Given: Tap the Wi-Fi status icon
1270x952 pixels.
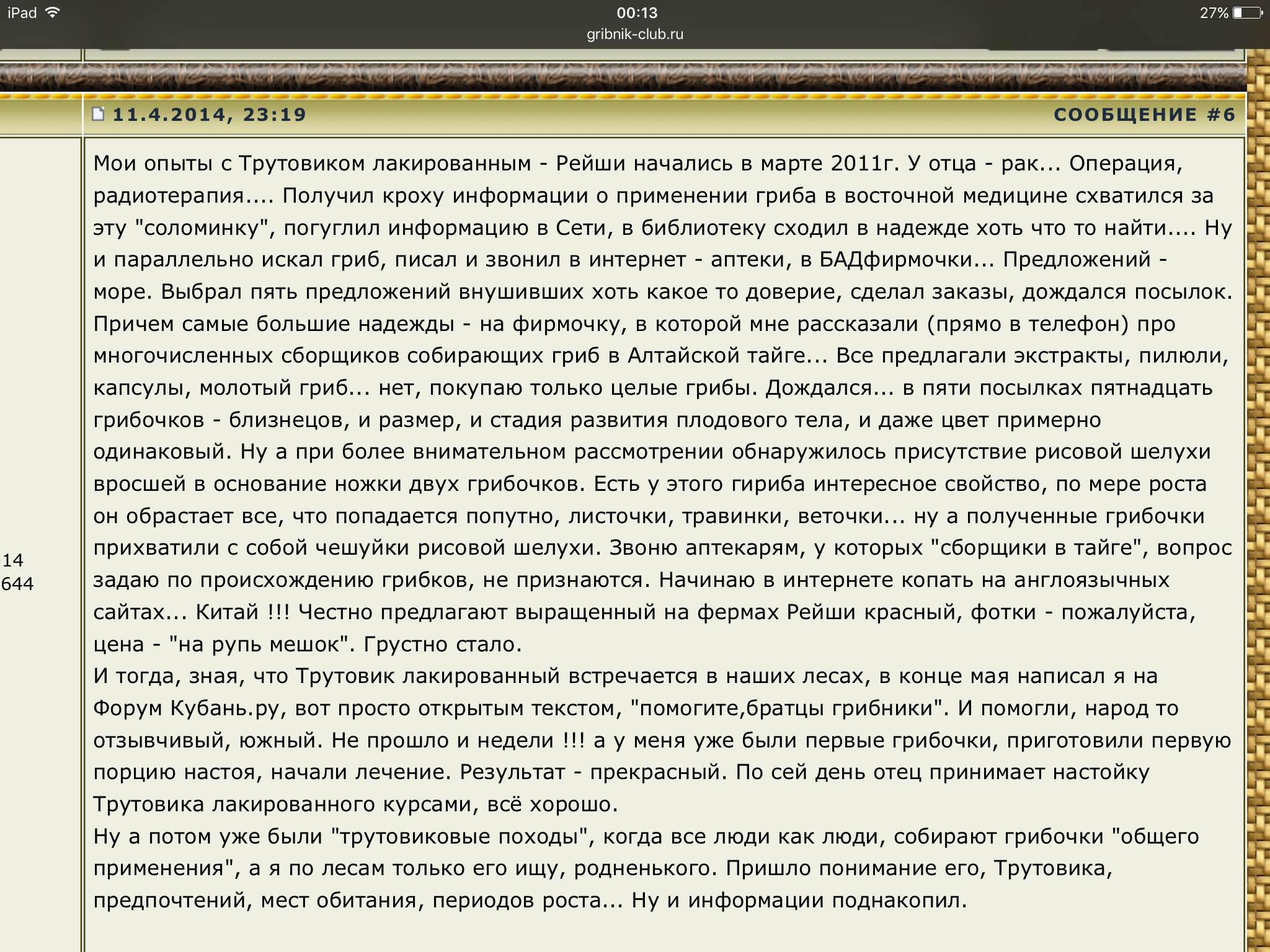Looking at the screenshot, I should pos(53,12).
